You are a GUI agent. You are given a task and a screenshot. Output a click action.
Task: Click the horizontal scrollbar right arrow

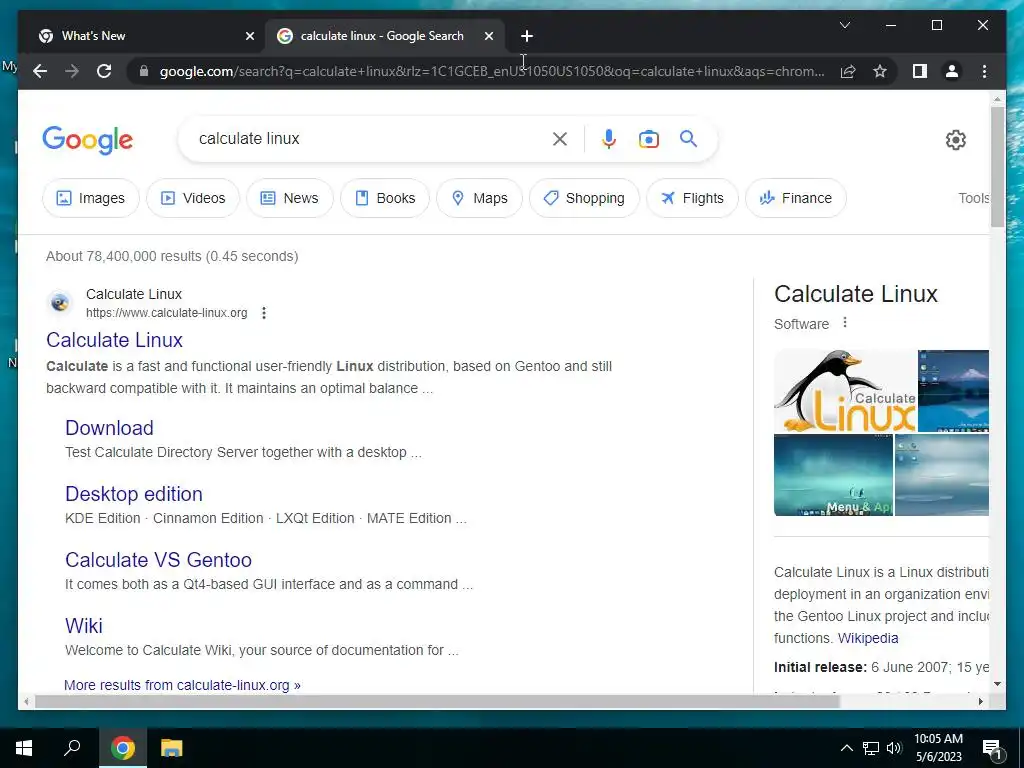click(981, 701)
